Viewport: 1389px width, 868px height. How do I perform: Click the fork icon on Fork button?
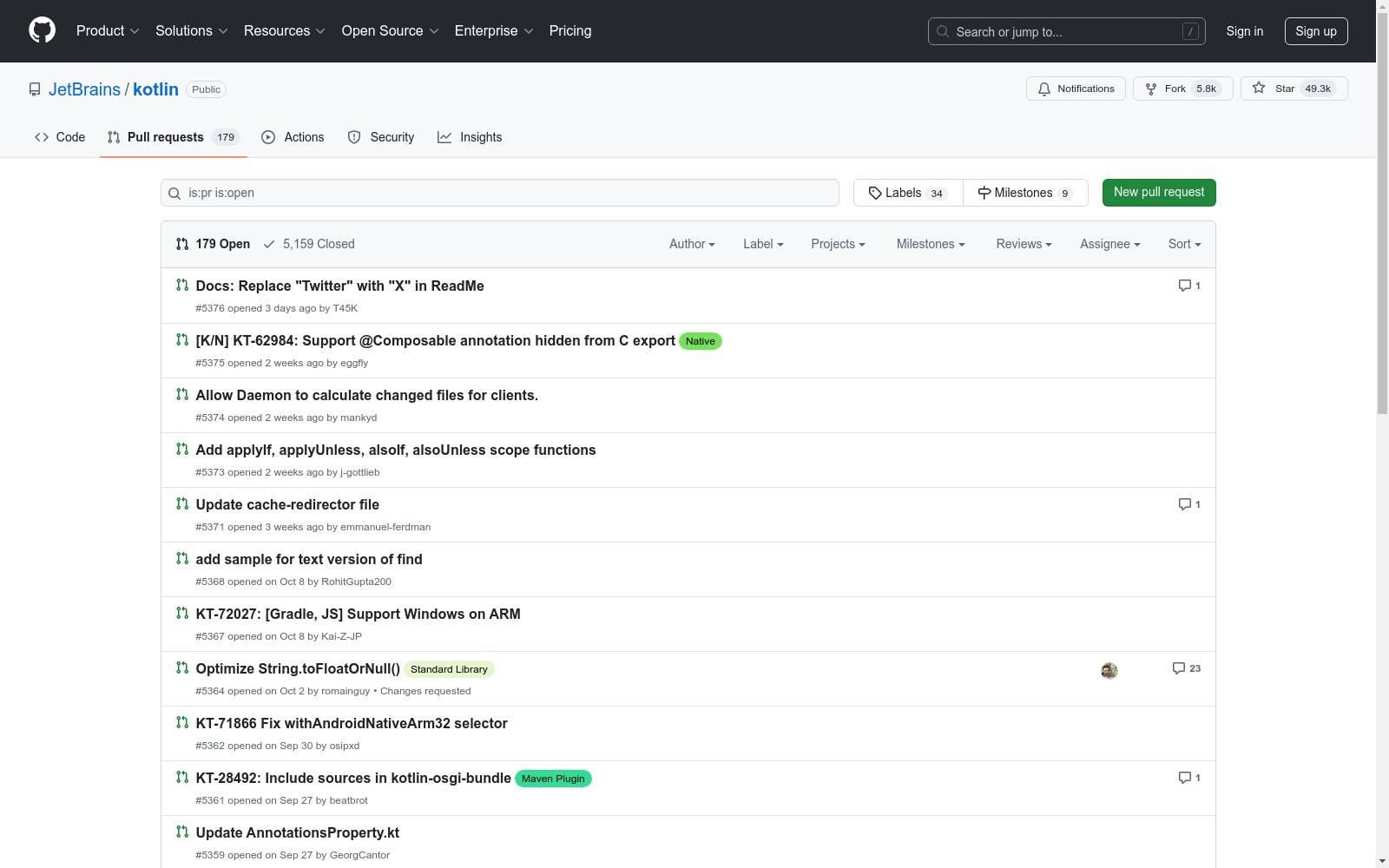point(1151,89)
